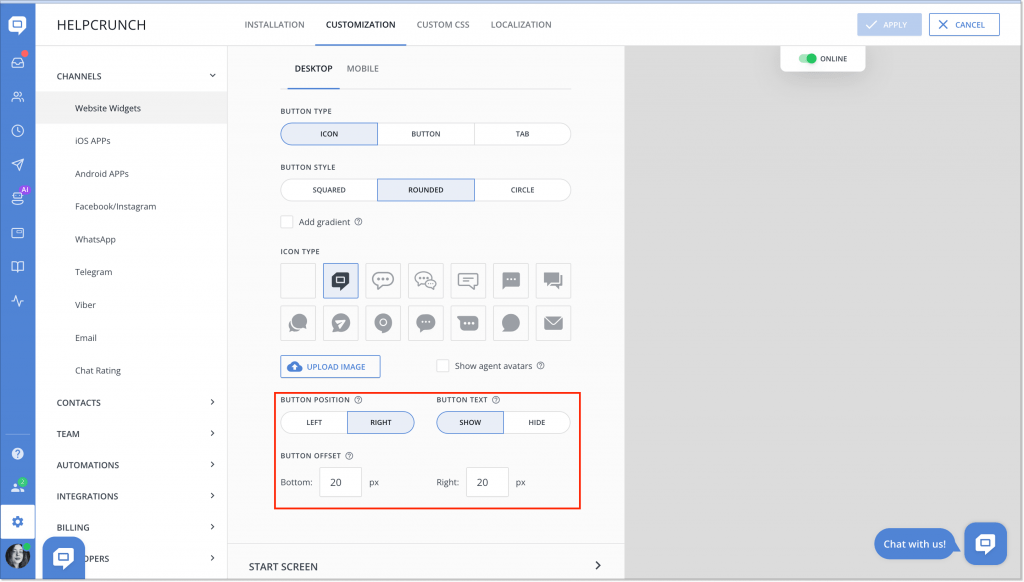Set button type to Icon
1024x582 pixels.
(x=329, y=134)
